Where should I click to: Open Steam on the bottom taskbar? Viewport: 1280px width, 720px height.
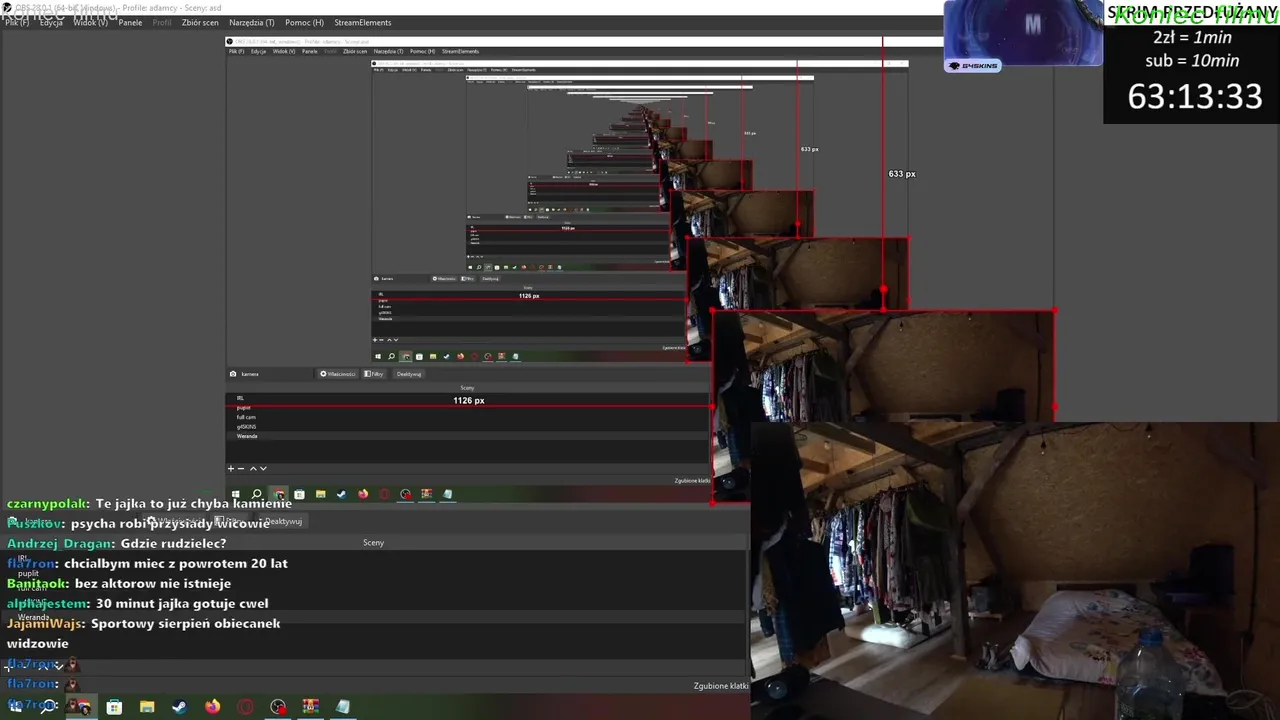[179, 707]
